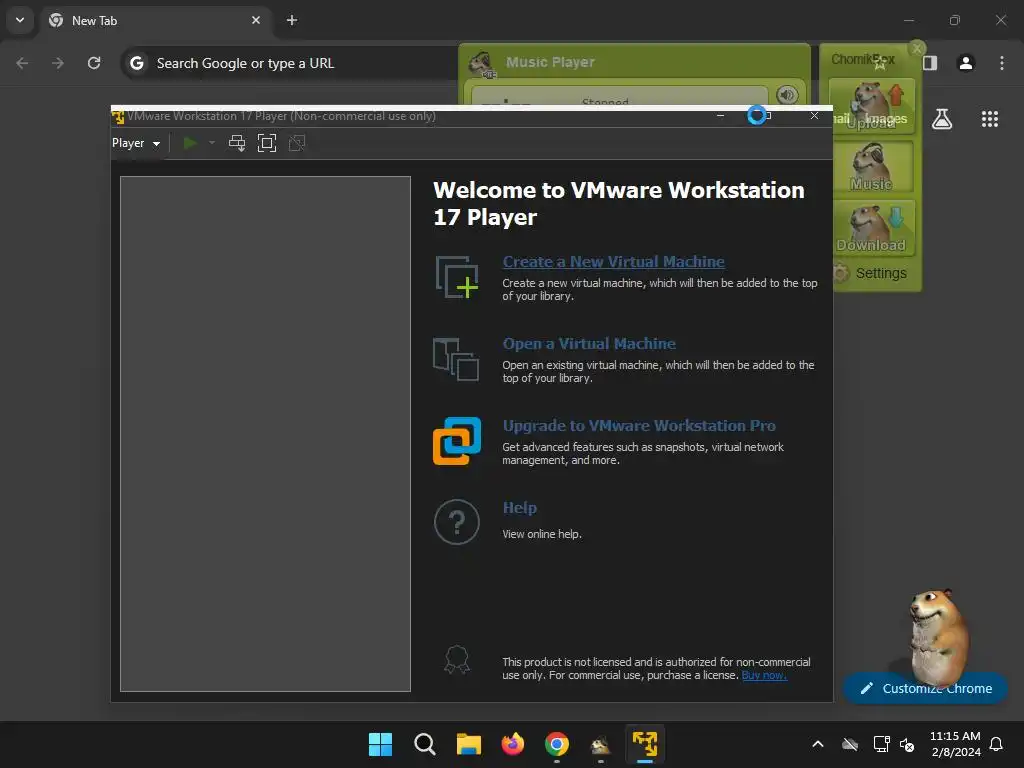Click the Chrome Labs flask icon

pyautogui.click(x=942, y=119)
